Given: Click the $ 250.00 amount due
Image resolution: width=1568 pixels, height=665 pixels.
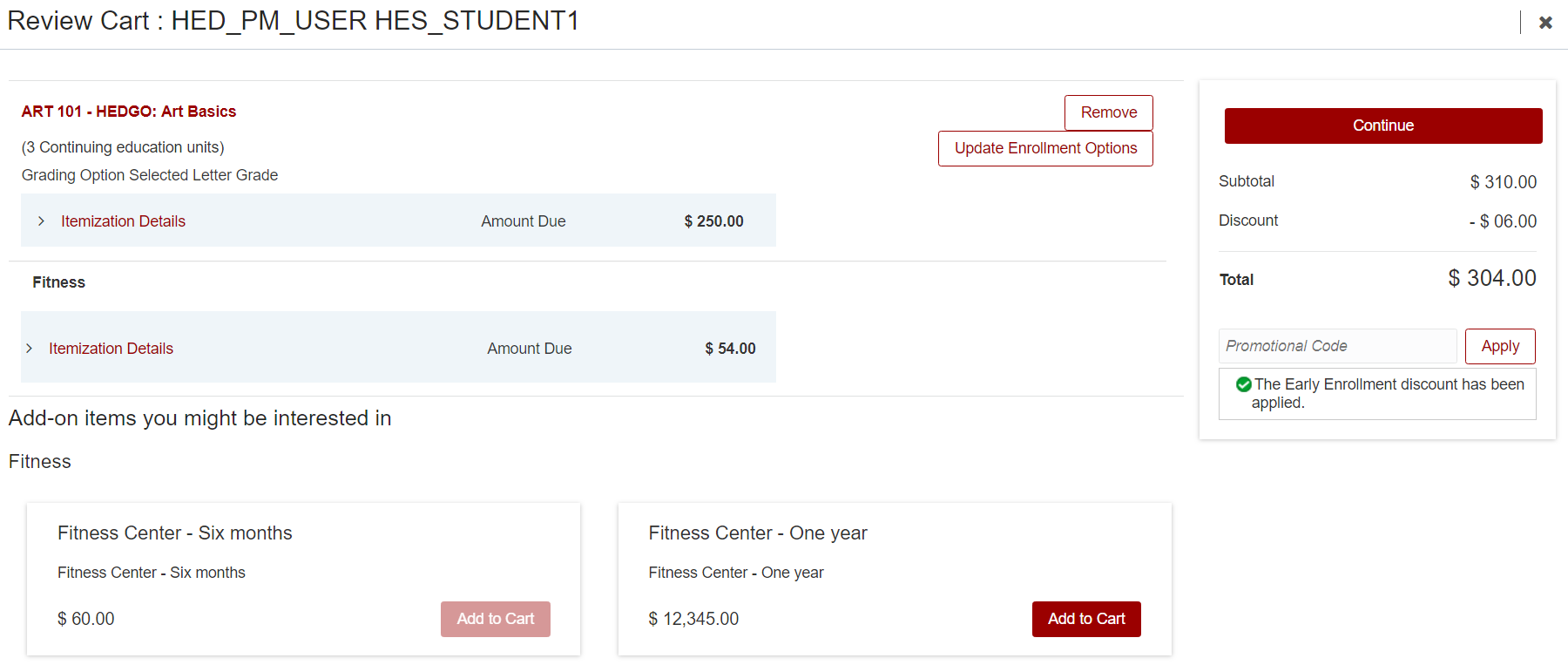Looking at the screenshot, I should [713, 221].
